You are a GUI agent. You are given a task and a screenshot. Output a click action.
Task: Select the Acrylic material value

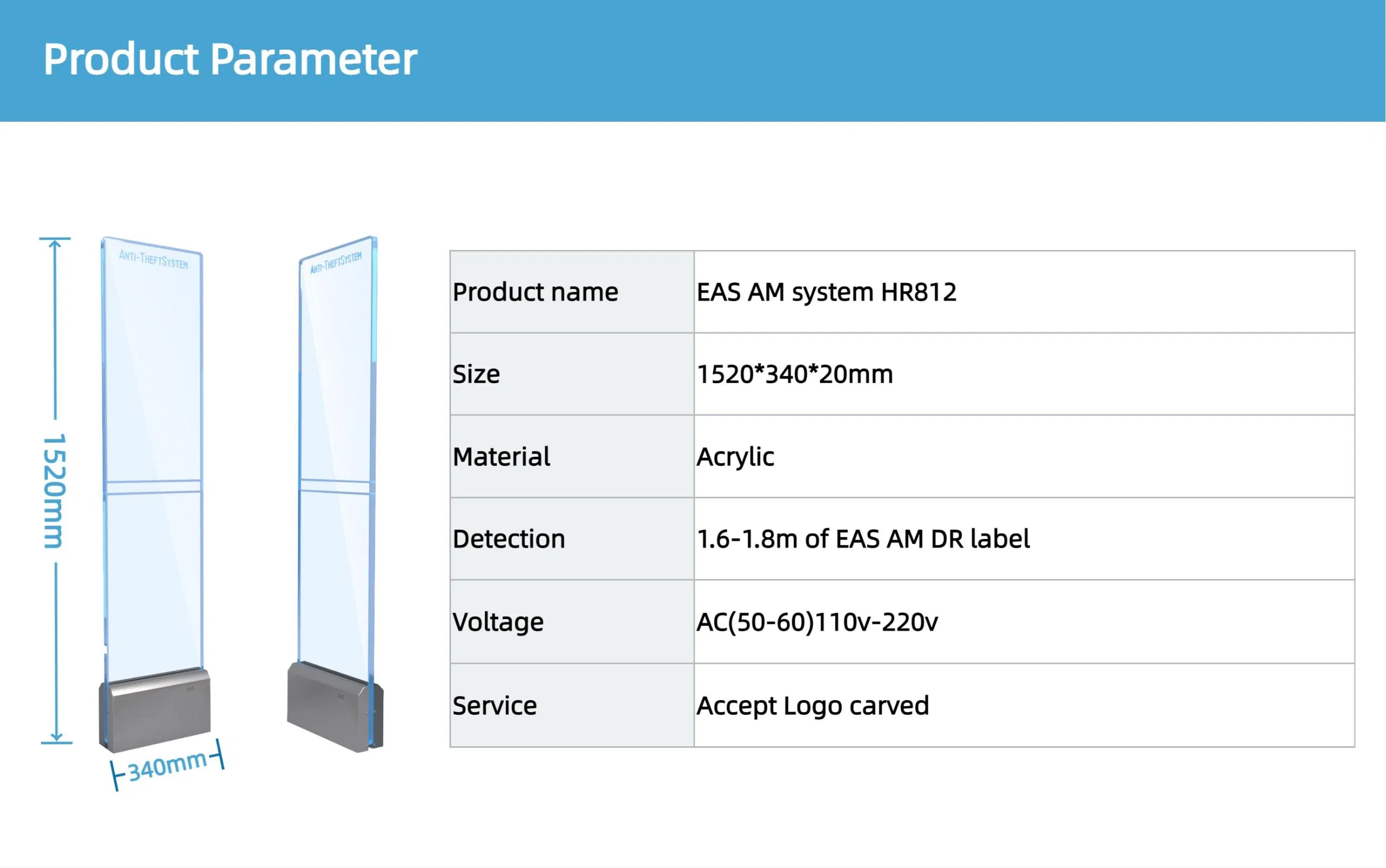735,456
